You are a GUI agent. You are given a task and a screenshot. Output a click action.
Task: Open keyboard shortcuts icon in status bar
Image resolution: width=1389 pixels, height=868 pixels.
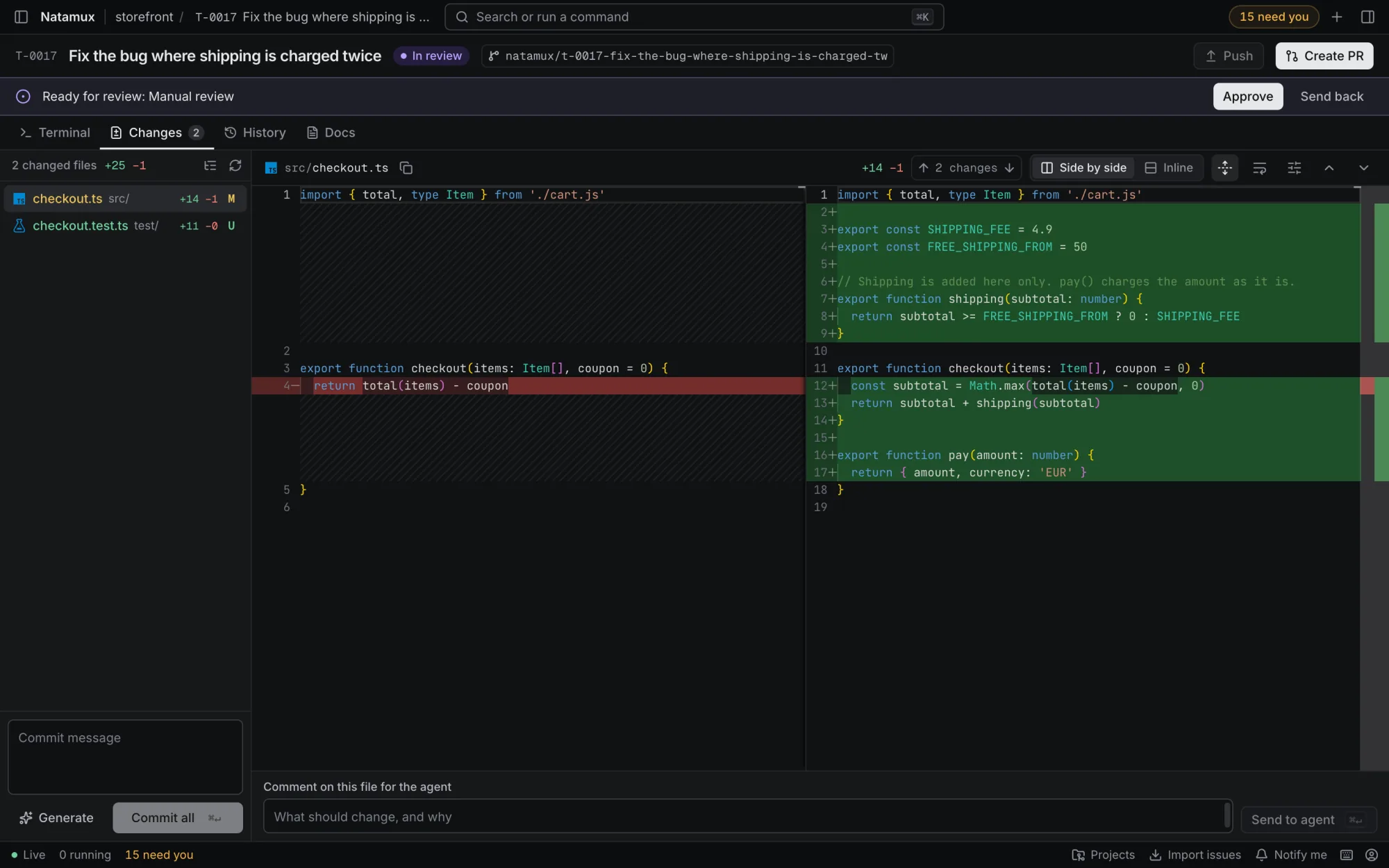pyautogui.click(x=1347, y=855)
